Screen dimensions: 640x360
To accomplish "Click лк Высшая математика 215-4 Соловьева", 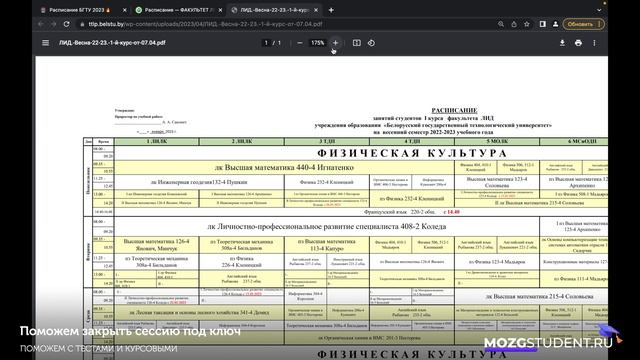I will (540, 297).
